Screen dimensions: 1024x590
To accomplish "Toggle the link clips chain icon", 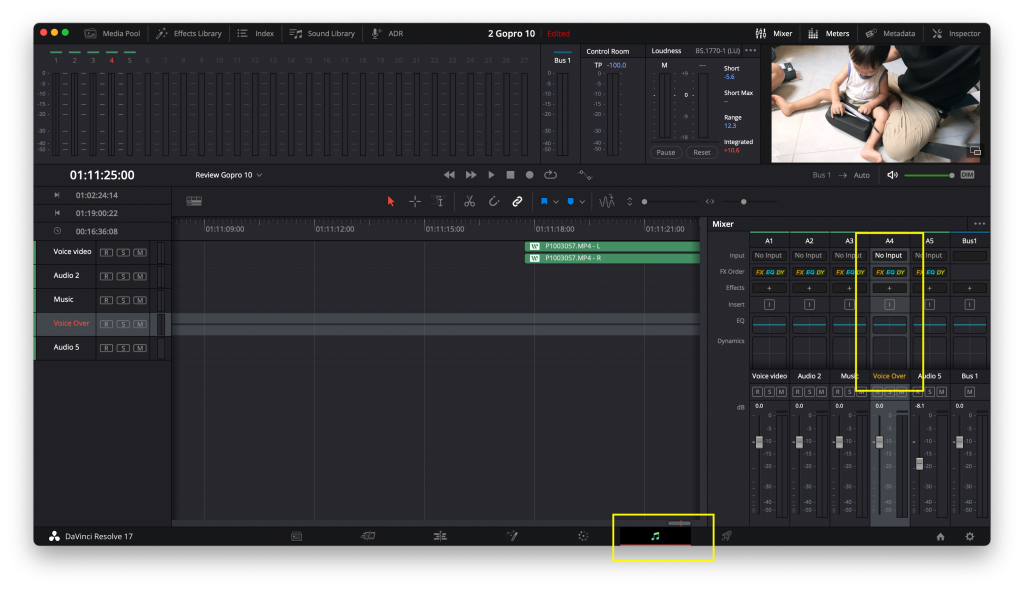I will coord(517,201).
